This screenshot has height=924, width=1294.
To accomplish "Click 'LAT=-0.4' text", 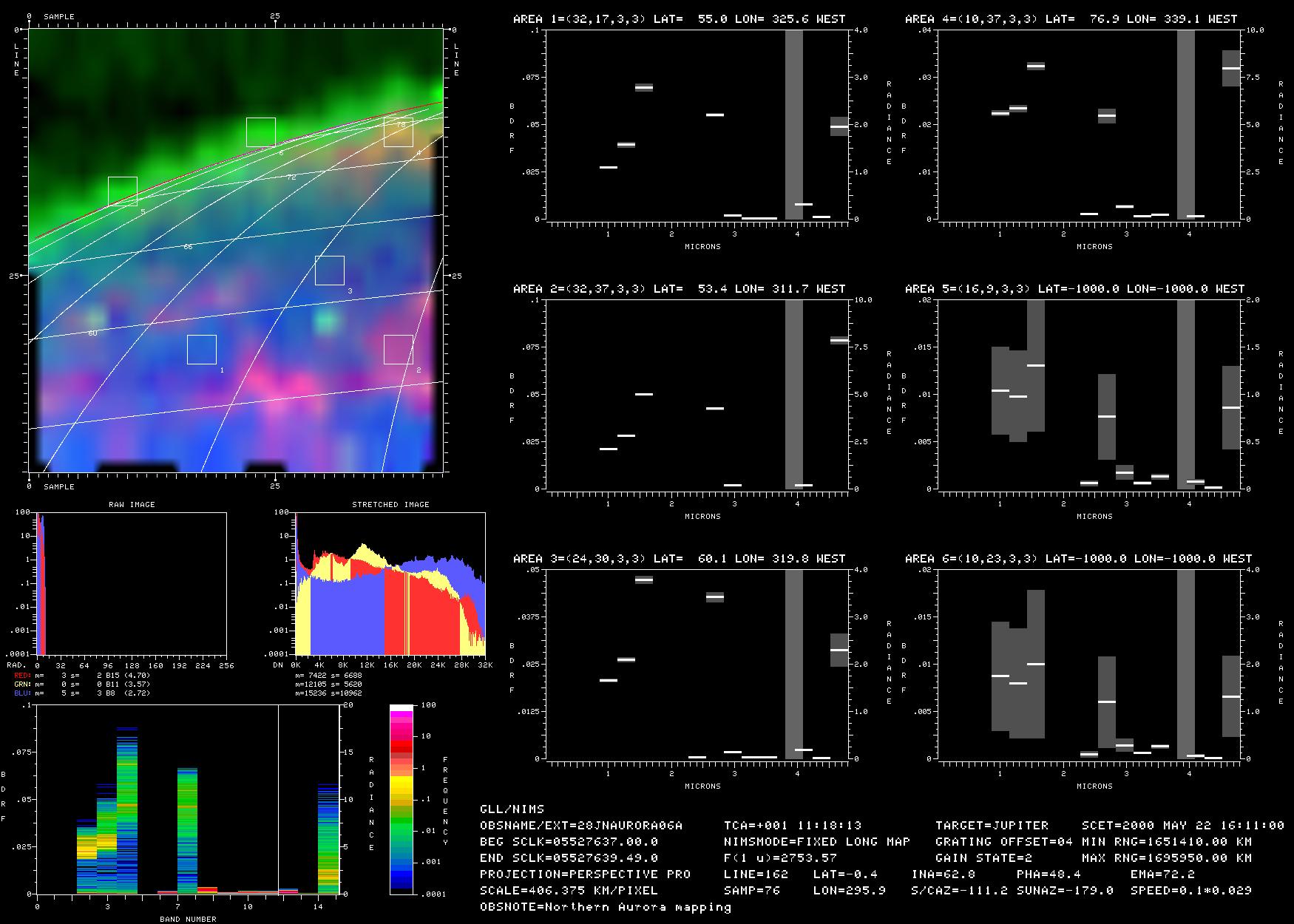I will [845, 874].
